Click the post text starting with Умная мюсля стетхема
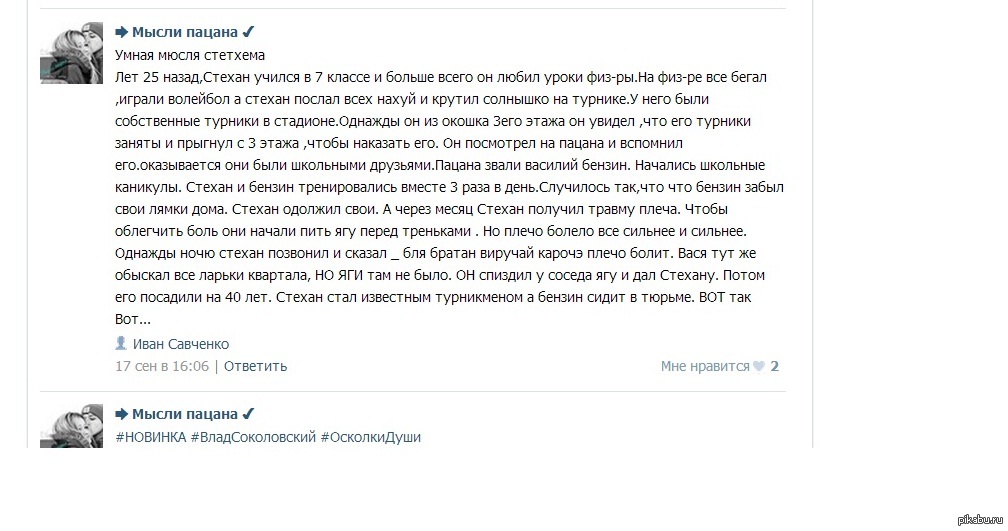Screen dimensions: 1008x531 click(x=191, y=56)
